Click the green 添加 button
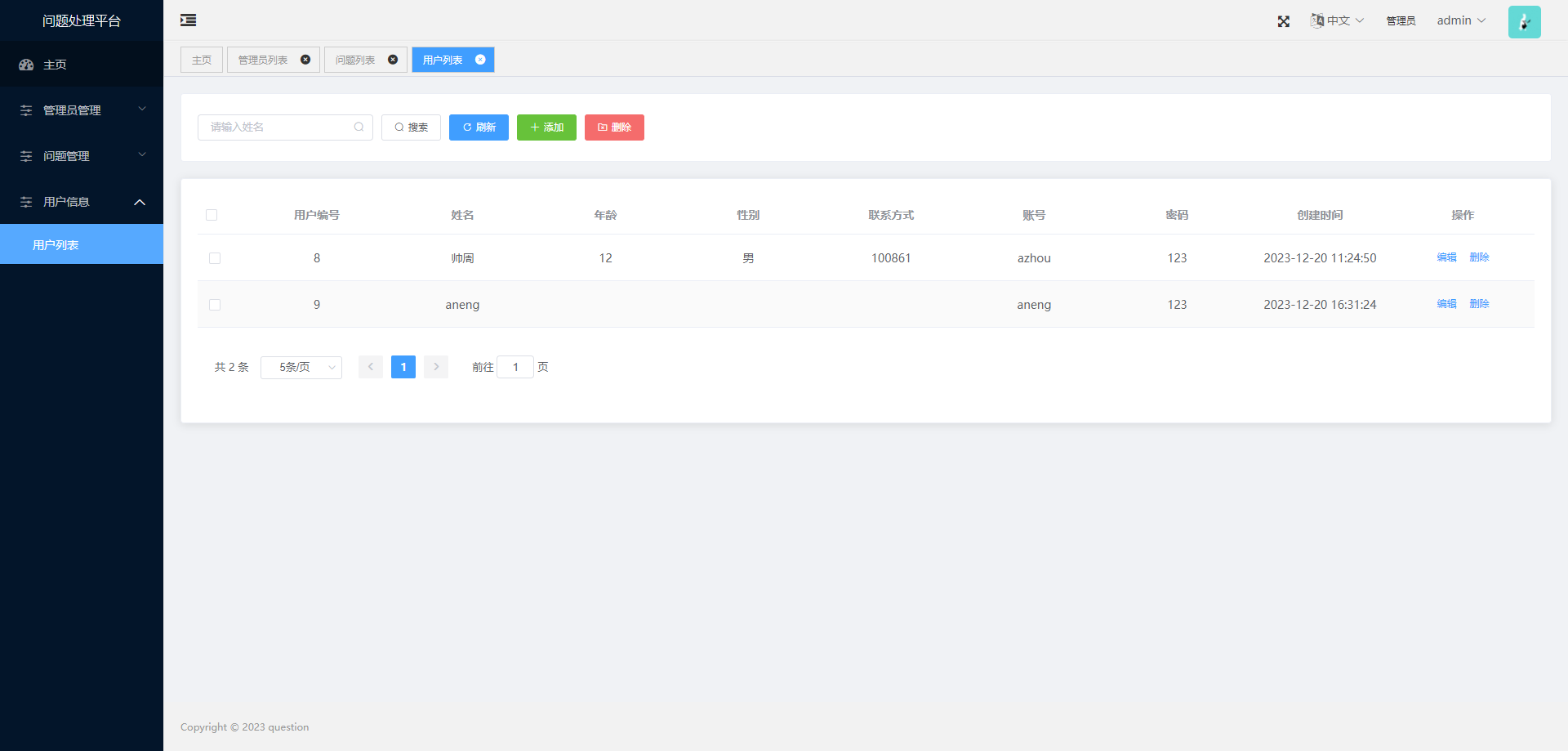This screenshot has height=751, width=1568. tap(546, 127)
